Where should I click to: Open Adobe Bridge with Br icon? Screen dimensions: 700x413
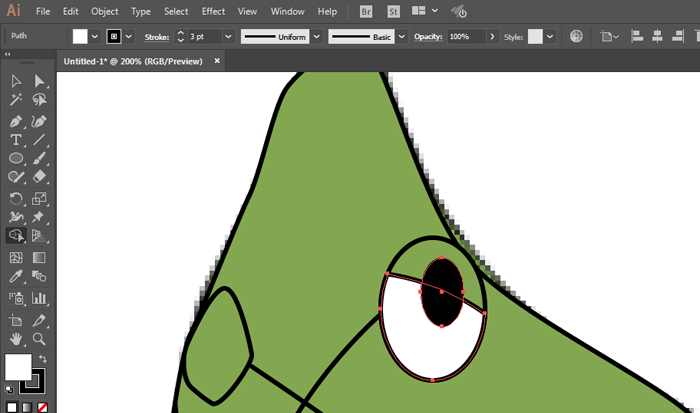367,11
